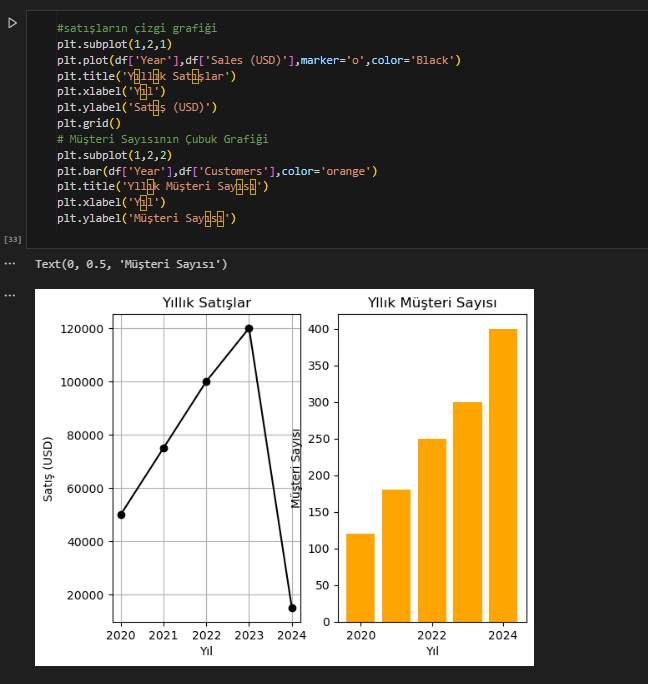648x684 pixels.
Task: Run the code cell with the play button
Action: [x=12, y=23]
